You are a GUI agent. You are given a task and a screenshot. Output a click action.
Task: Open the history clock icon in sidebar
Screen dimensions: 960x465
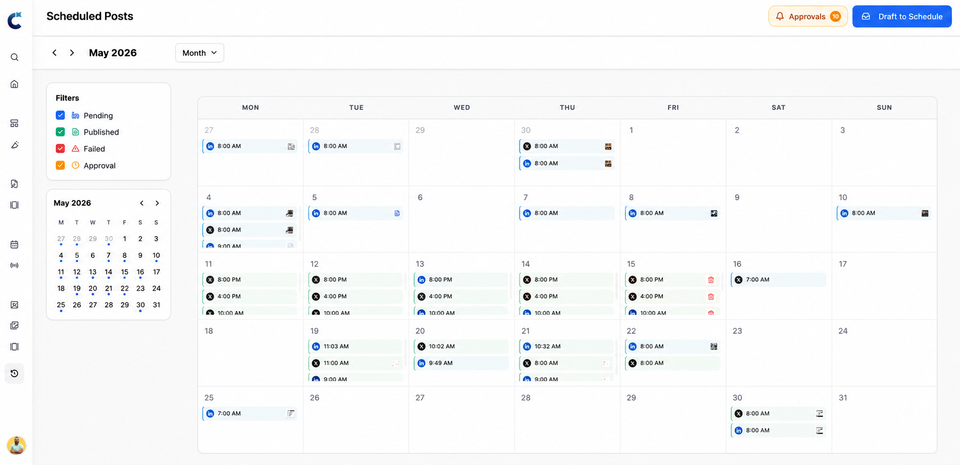[x=14, y=373]
